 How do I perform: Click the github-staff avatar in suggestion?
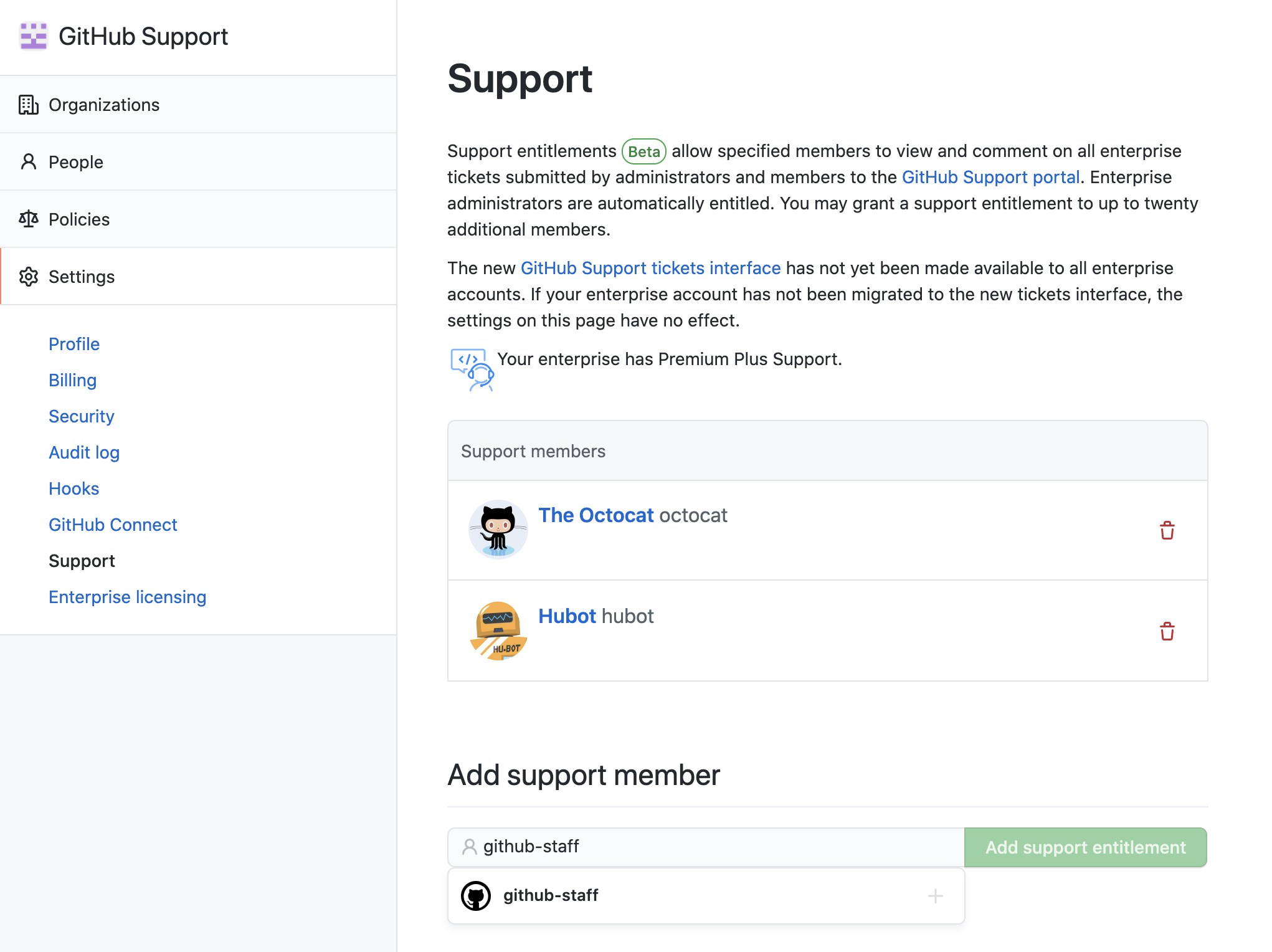[476, 896]
